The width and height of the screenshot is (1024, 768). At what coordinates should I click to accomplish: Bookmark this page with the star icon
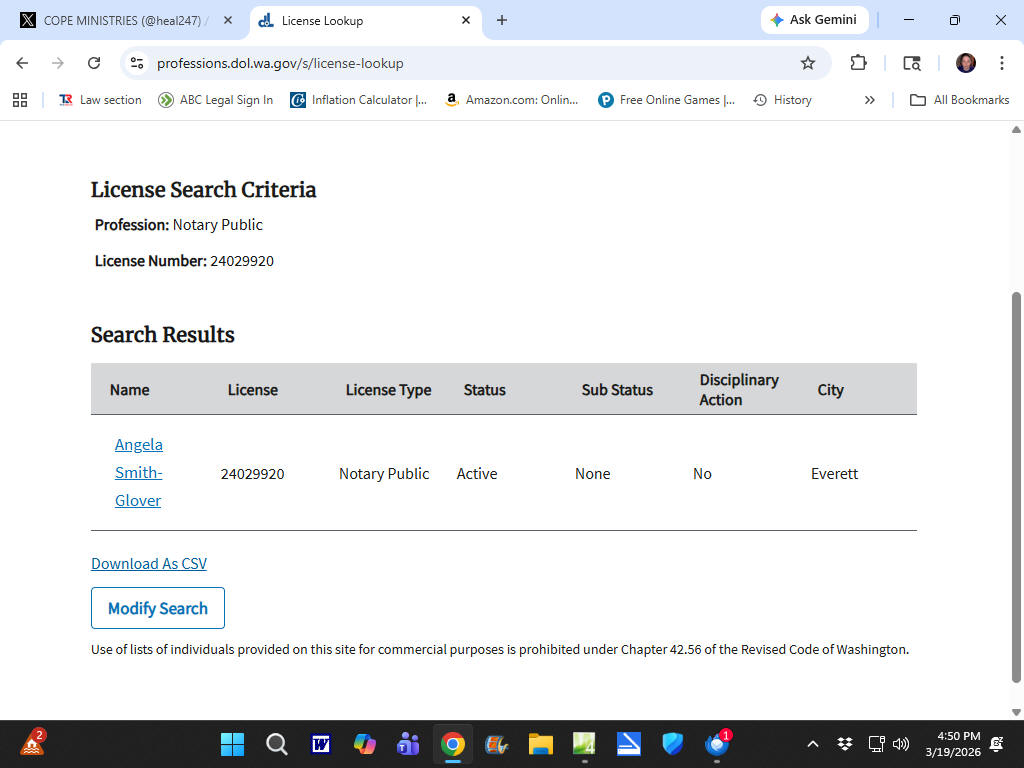click(x=808, y=63)
